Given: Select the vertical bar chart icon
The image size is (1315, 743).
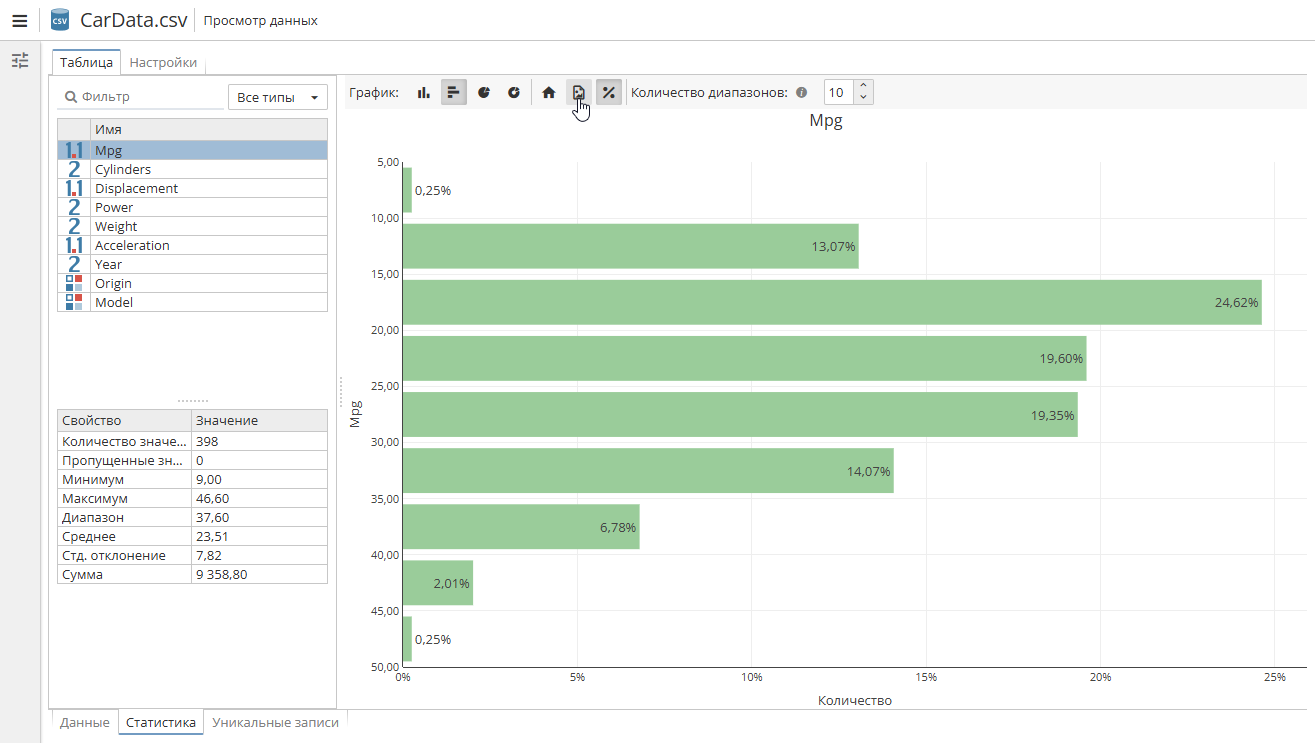Looking at the screenshot, I should 423,92.
